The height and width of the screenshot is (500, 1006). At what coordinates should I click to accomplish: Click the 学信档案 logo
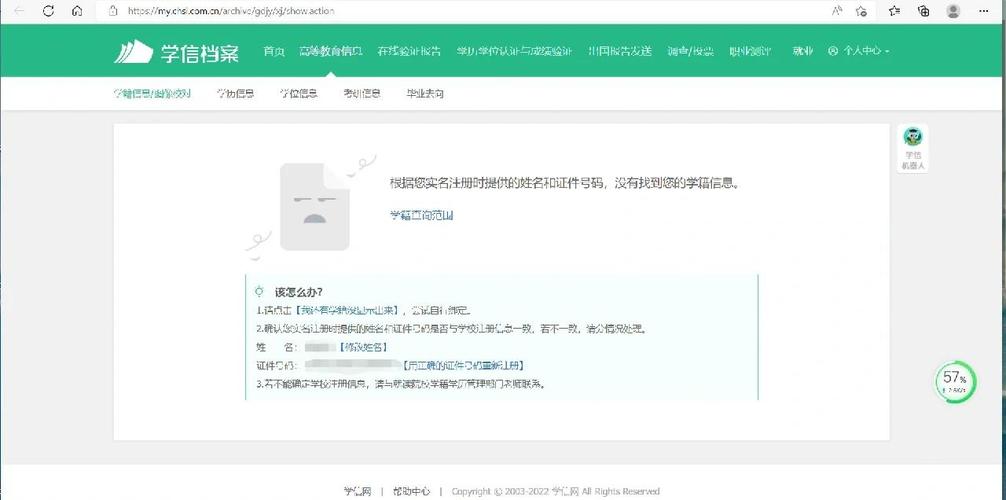click(176, 52)
